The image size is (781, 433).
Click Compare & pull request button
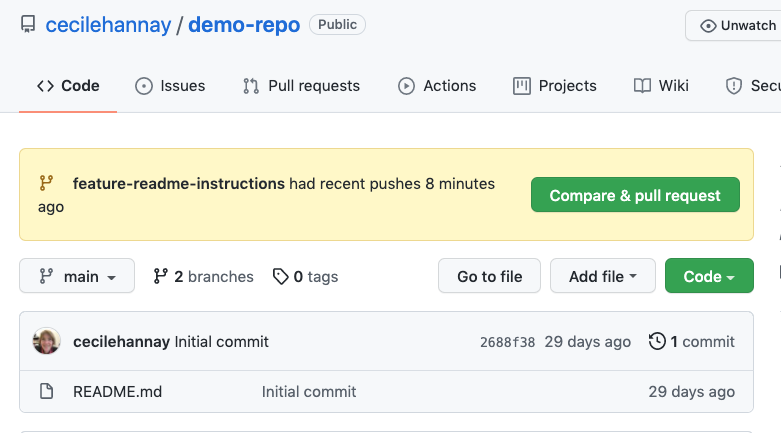(635, 195)
